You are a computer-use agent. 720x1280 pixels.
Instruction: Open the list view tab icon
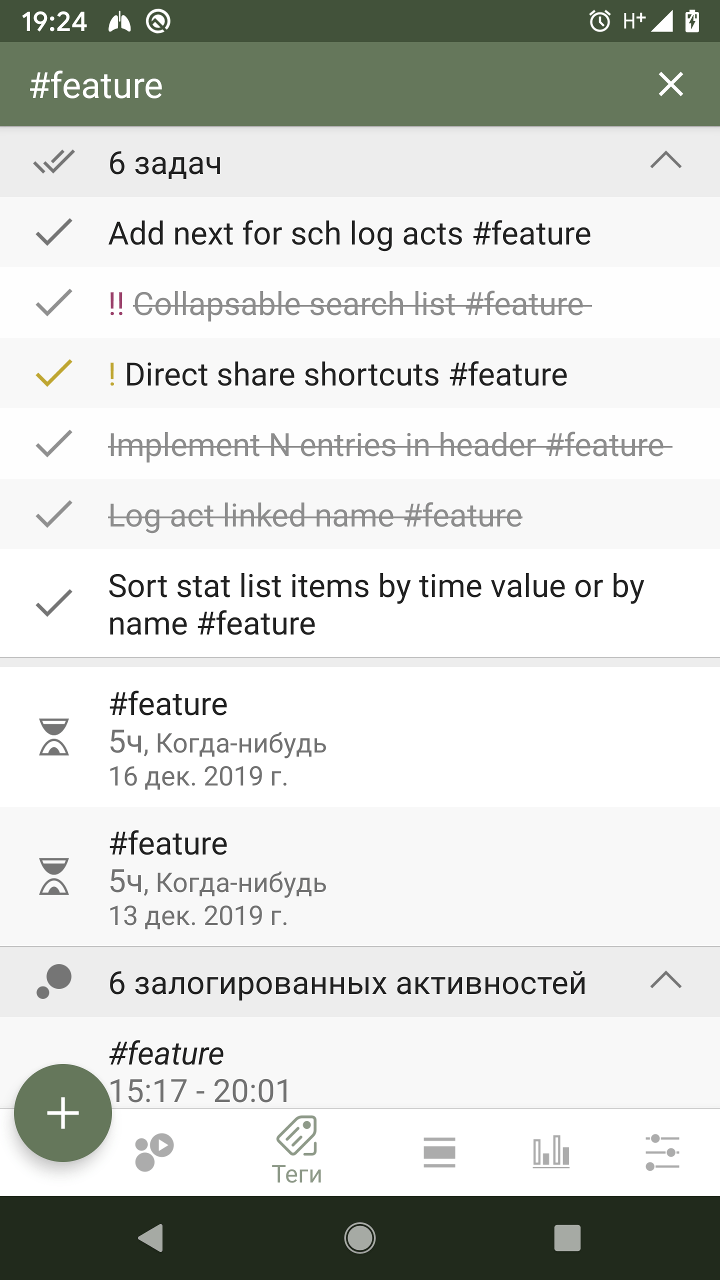point(439,1151)
